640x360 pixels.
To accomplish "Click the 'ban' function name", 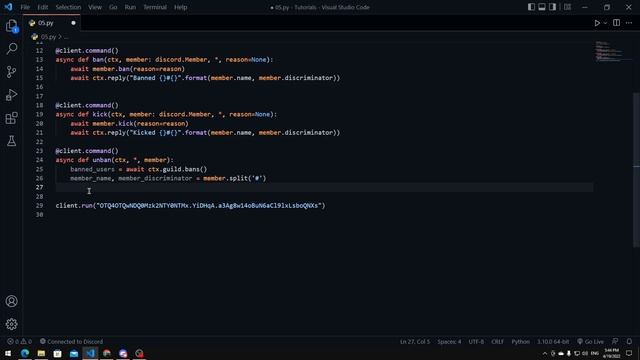I will coord(98,60).
